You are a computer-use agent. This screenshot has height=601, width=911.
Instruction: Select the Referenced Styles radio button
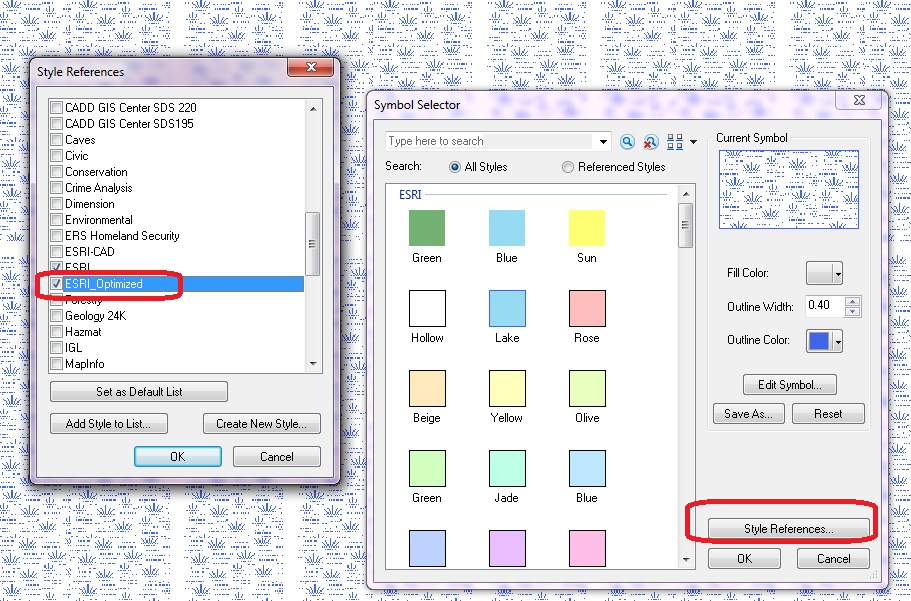(x=568, y=167)
